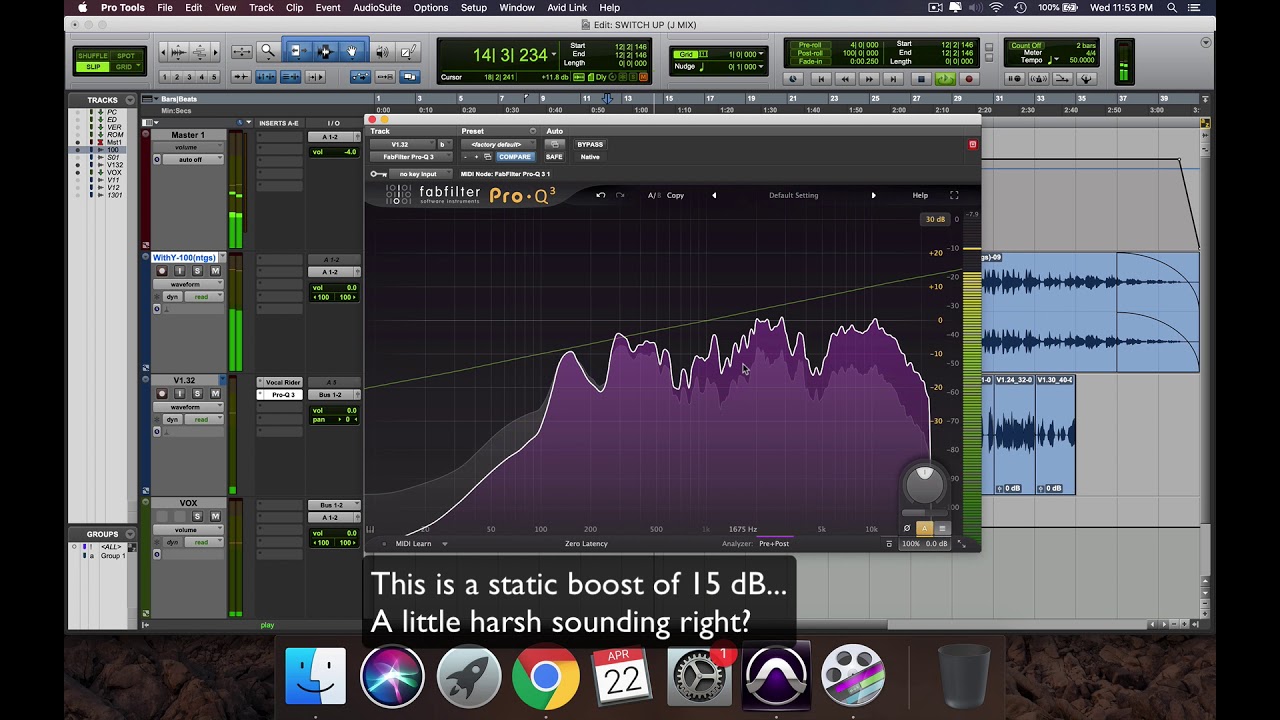
Task: Enable Shuffle edit mode
Action: 93,56
